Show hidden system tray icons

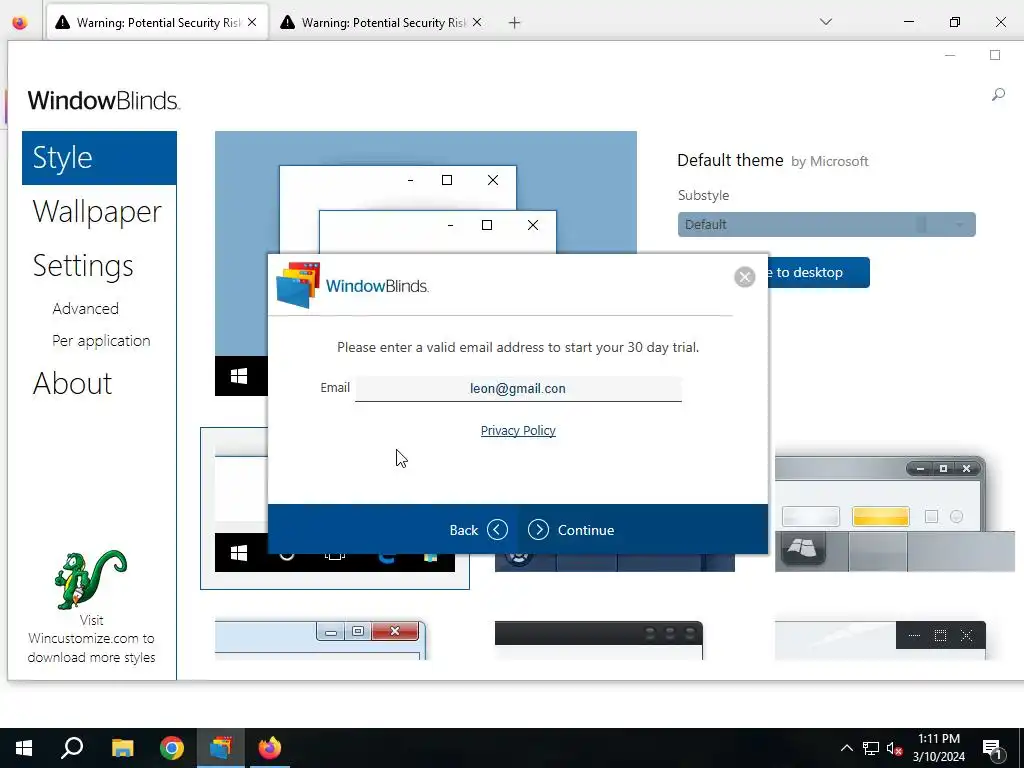coord(846,748)
